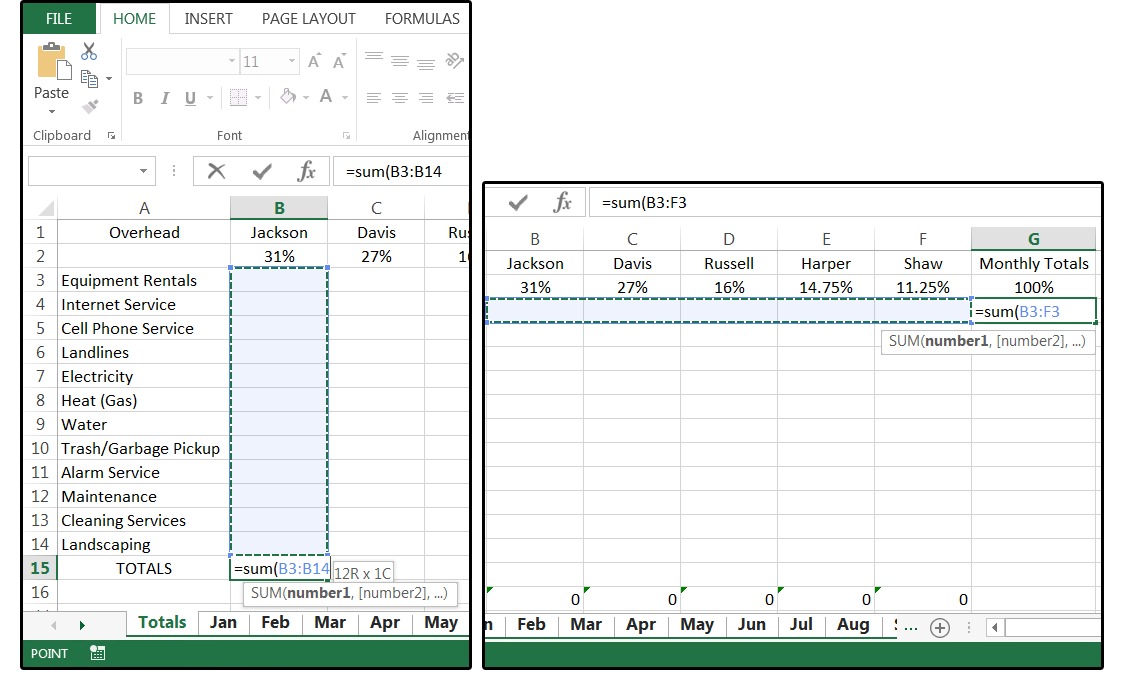Click the Center text icon

400,98
